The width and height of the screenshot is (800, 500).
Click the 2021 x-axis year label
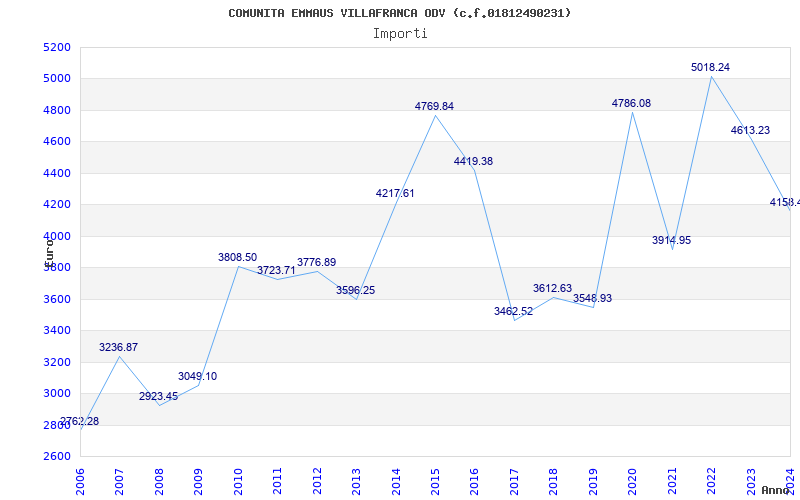coord(672,482)
